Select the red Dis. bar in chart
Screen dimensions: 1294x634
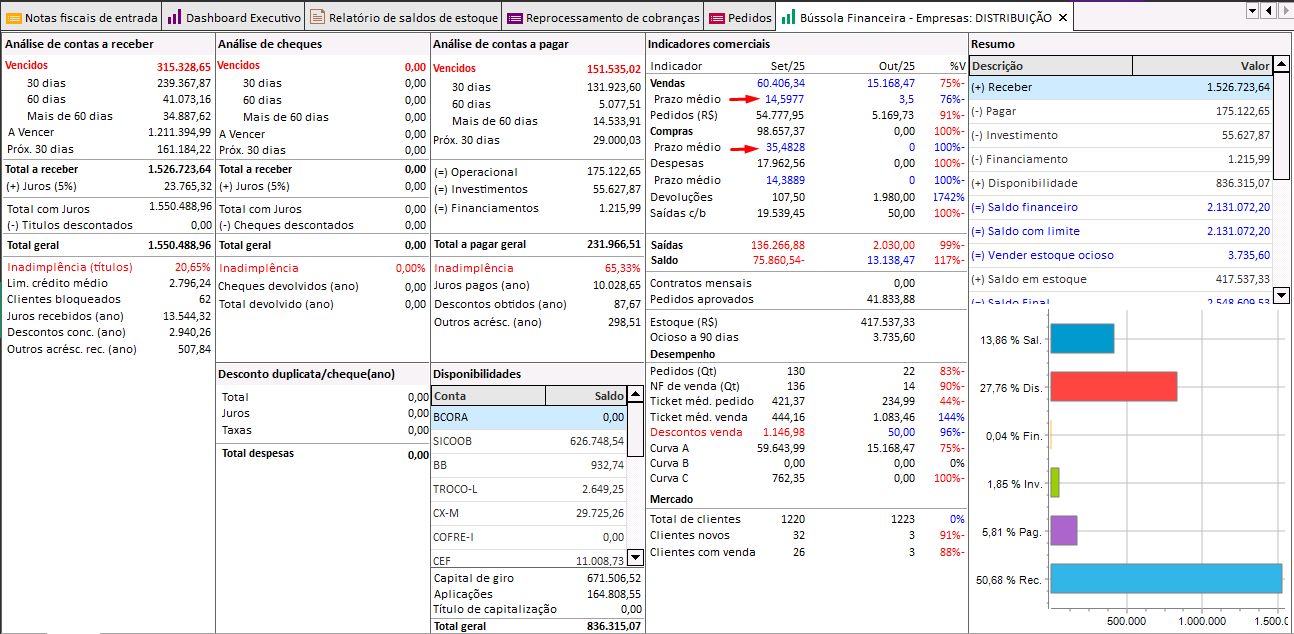point(1113,386)
